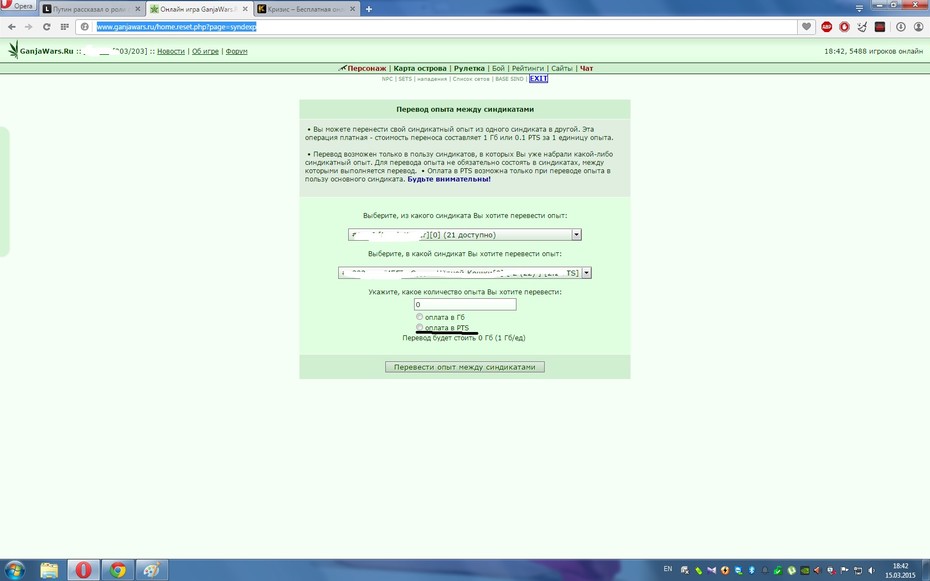Go back with the browser back arrow
930x581 pixels.
pyautogui.click(x=12, y=27)
